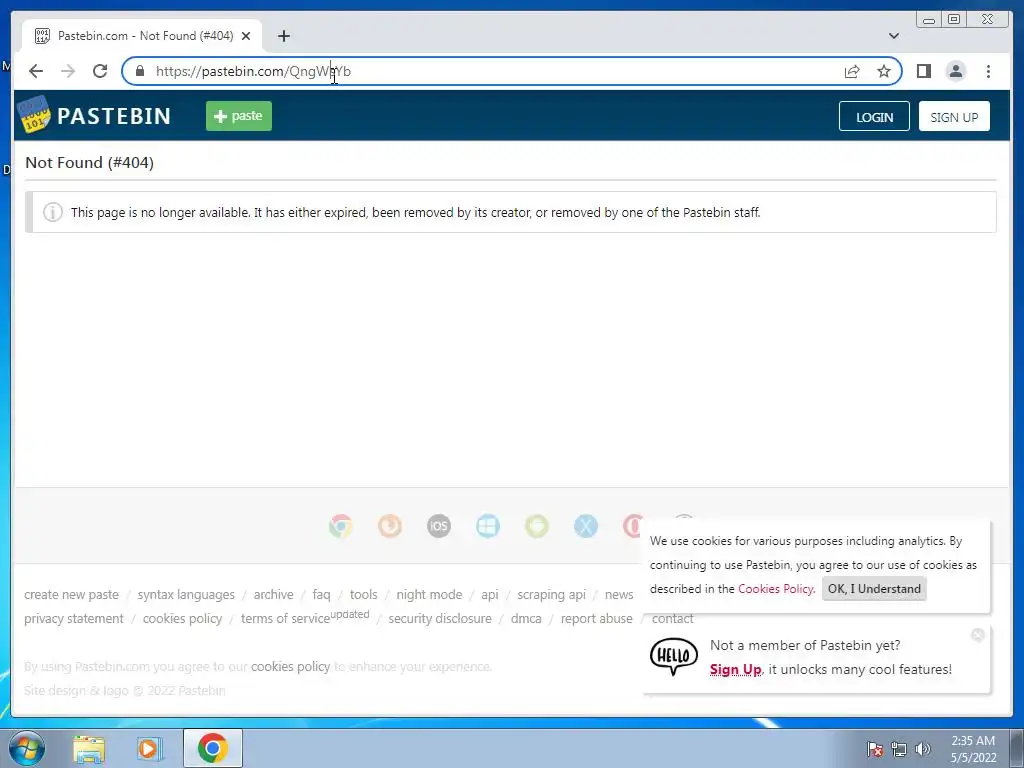Accept cookies with OK, I Understand
This screenshot has height=768, width=1024.
coord(874,588)
